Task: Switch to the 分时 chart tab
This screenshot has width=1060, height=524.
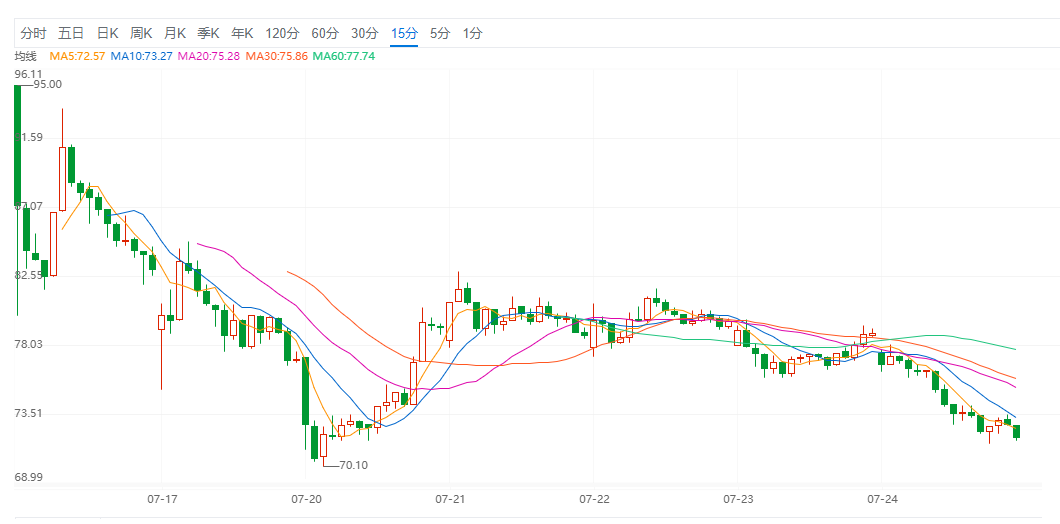Action: click(x=33, y=33)
